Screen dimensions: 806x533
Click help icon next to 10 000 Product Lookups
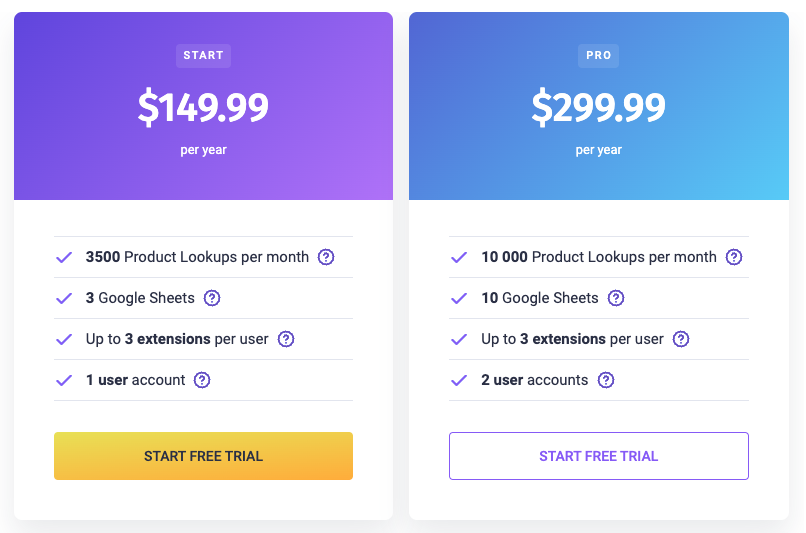[x=734, y=257]
